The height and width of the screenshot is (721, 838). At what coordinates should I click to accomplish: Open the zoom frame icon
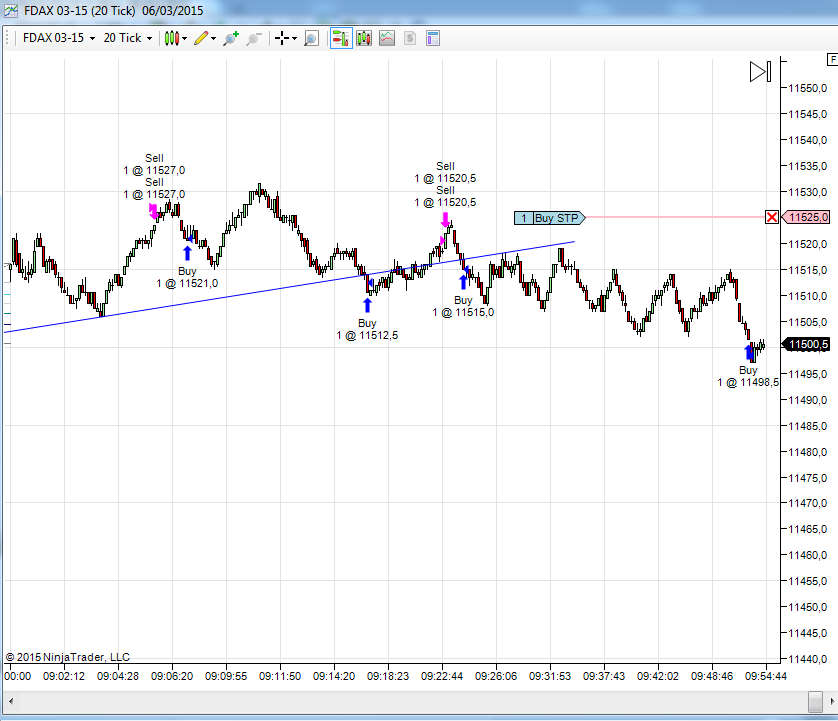point(311,38)
